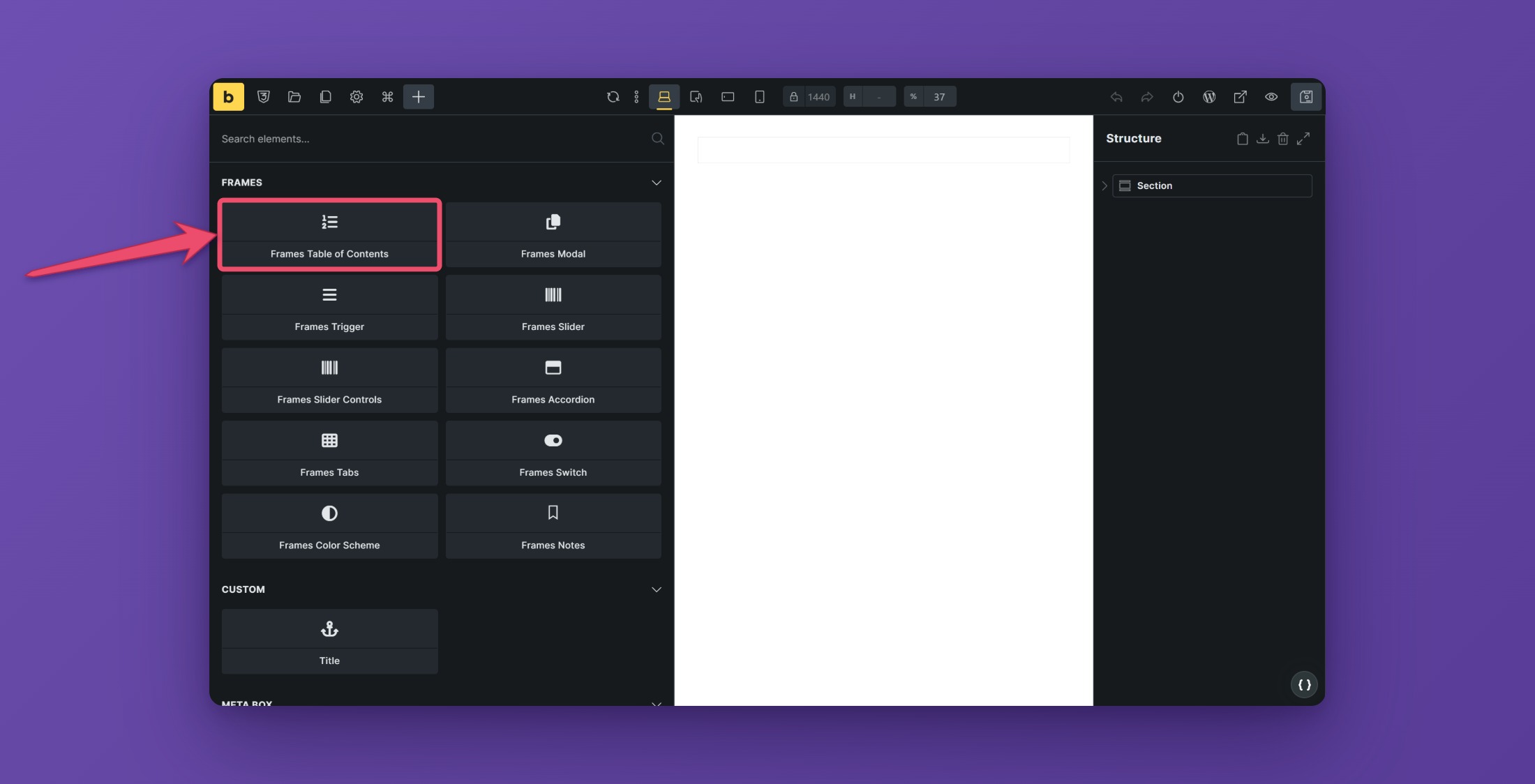The image size is (1535, 784).
Task: Add the Frames Accordion element
Action: (553, 381)
